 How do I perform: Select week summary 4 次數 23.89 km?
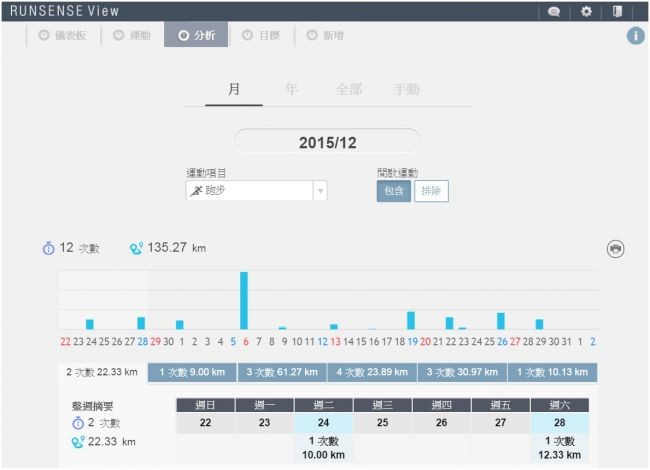click(x=372, y=372)
